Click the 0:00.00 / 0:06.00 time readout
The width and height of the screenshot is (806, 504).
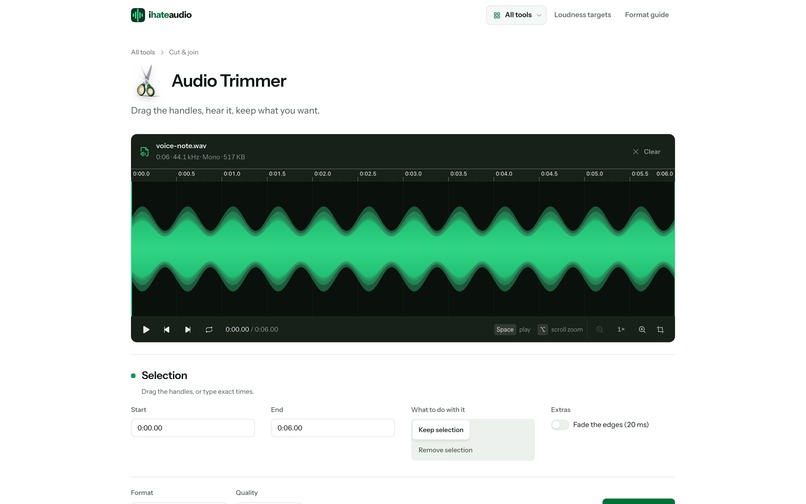point(252,330)
